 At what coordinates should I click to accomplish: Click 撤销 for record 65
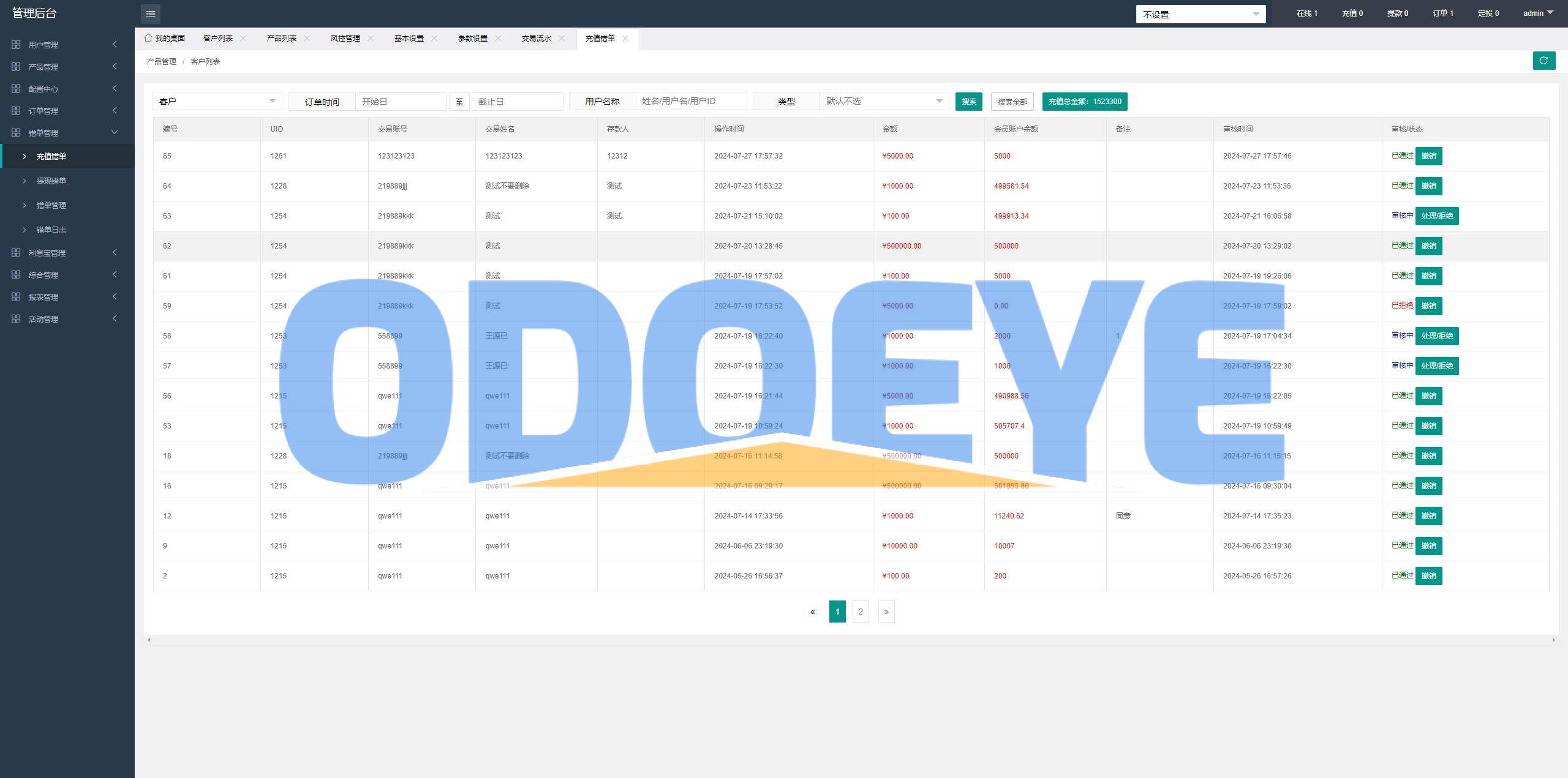coord(1428,156)
